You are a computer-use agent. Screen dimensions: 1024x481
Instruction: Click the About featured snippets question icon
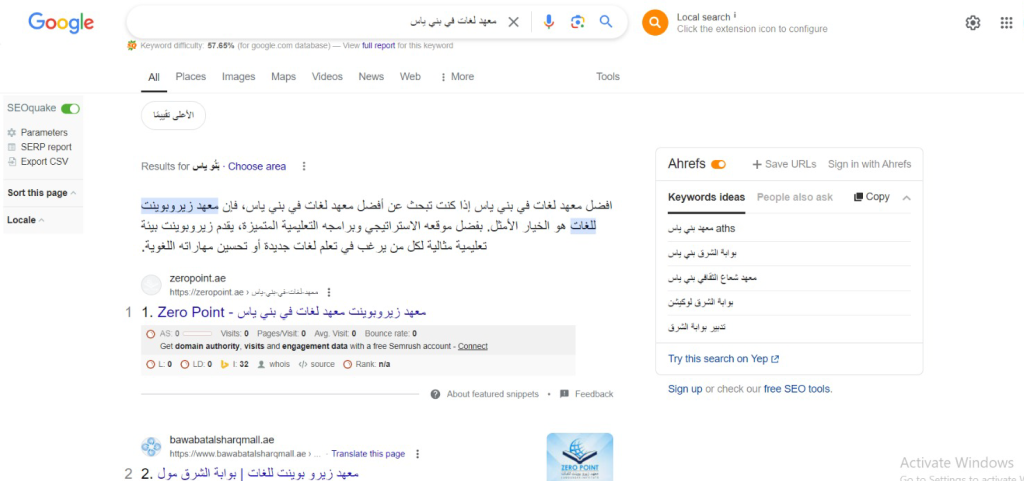coord(436,394)
